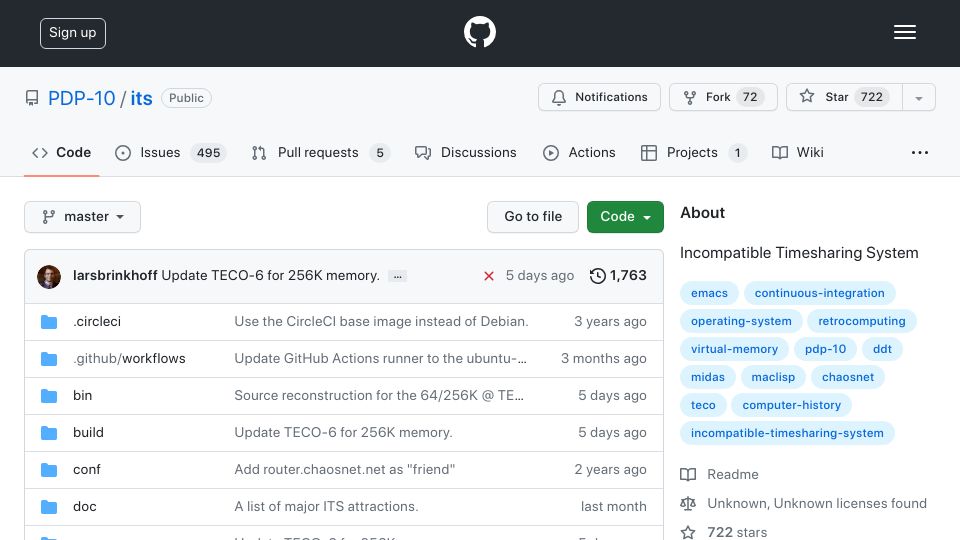Click the chaosnet topic tag
The height and width of the screenshot is (540, 960).
click(x=847, y=377)
